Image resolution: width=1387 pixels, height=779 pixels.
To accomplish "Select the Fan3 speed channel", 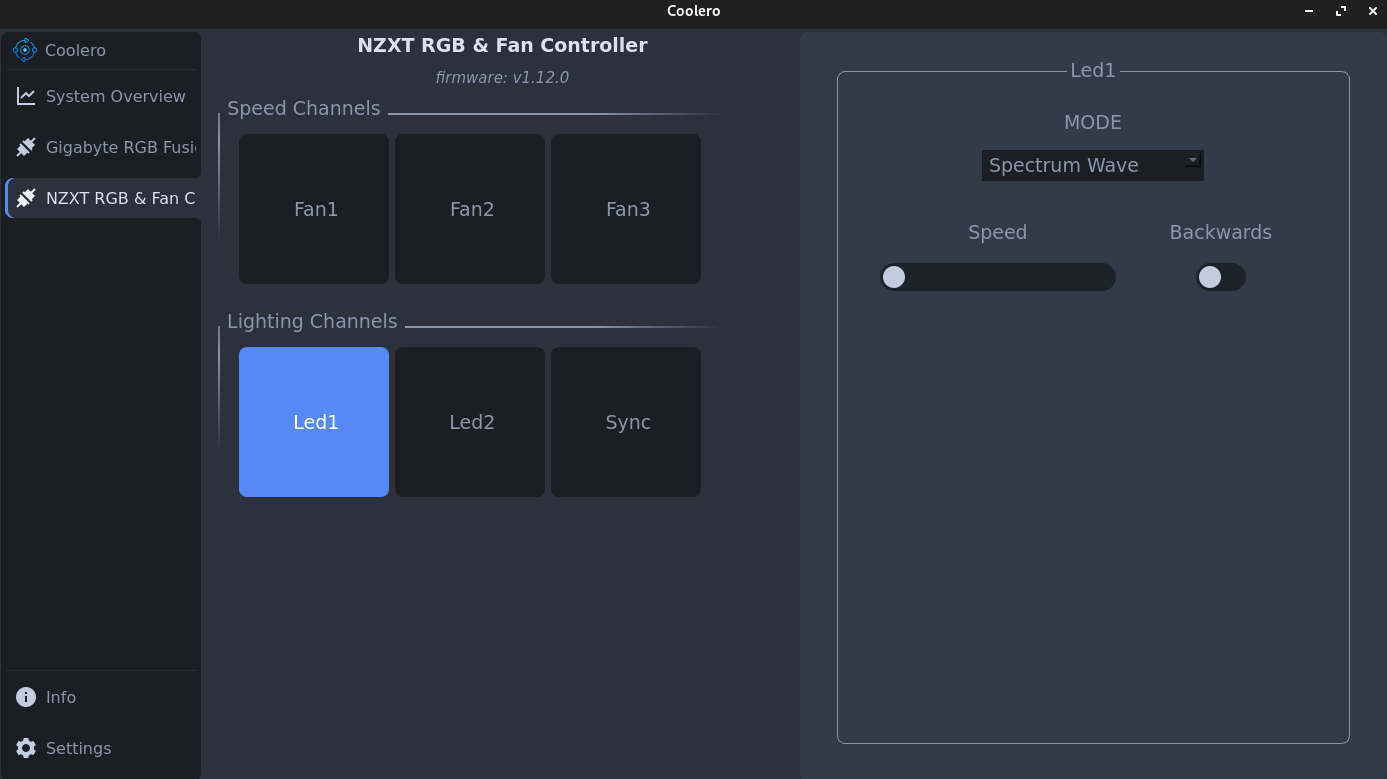I will 626,209.
